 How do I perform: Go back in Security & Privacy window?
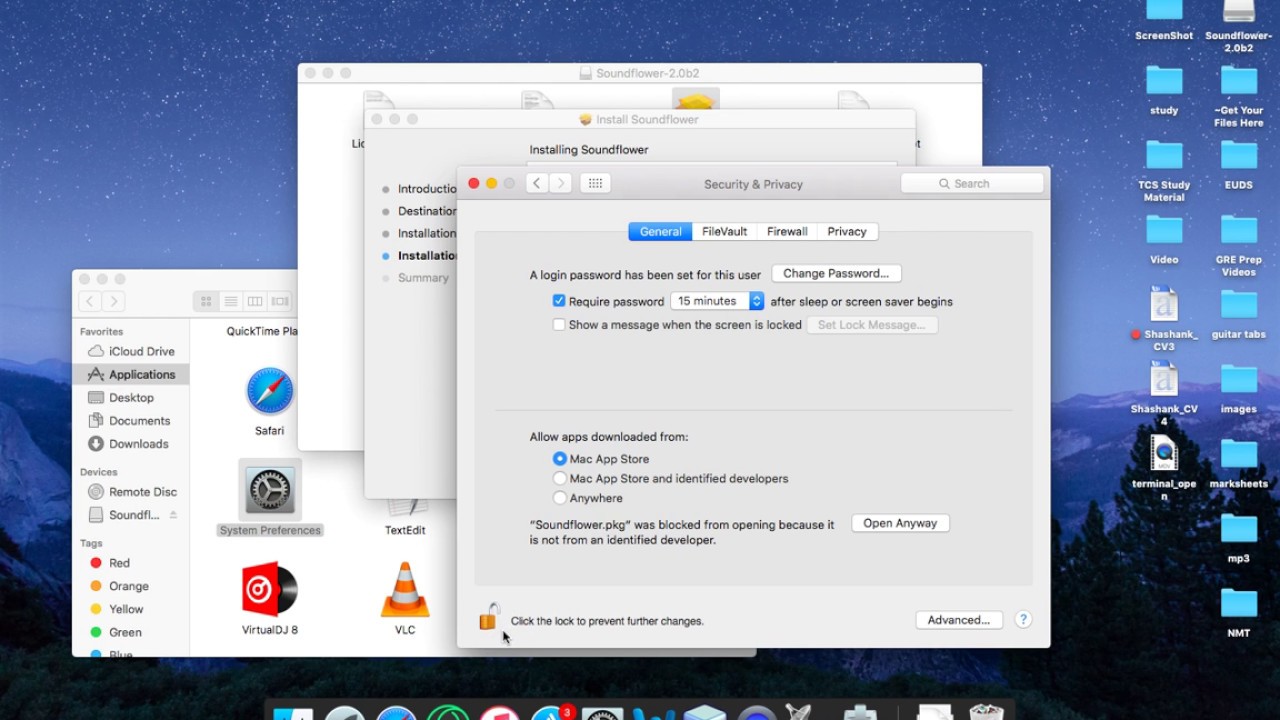tap(537, 184)
